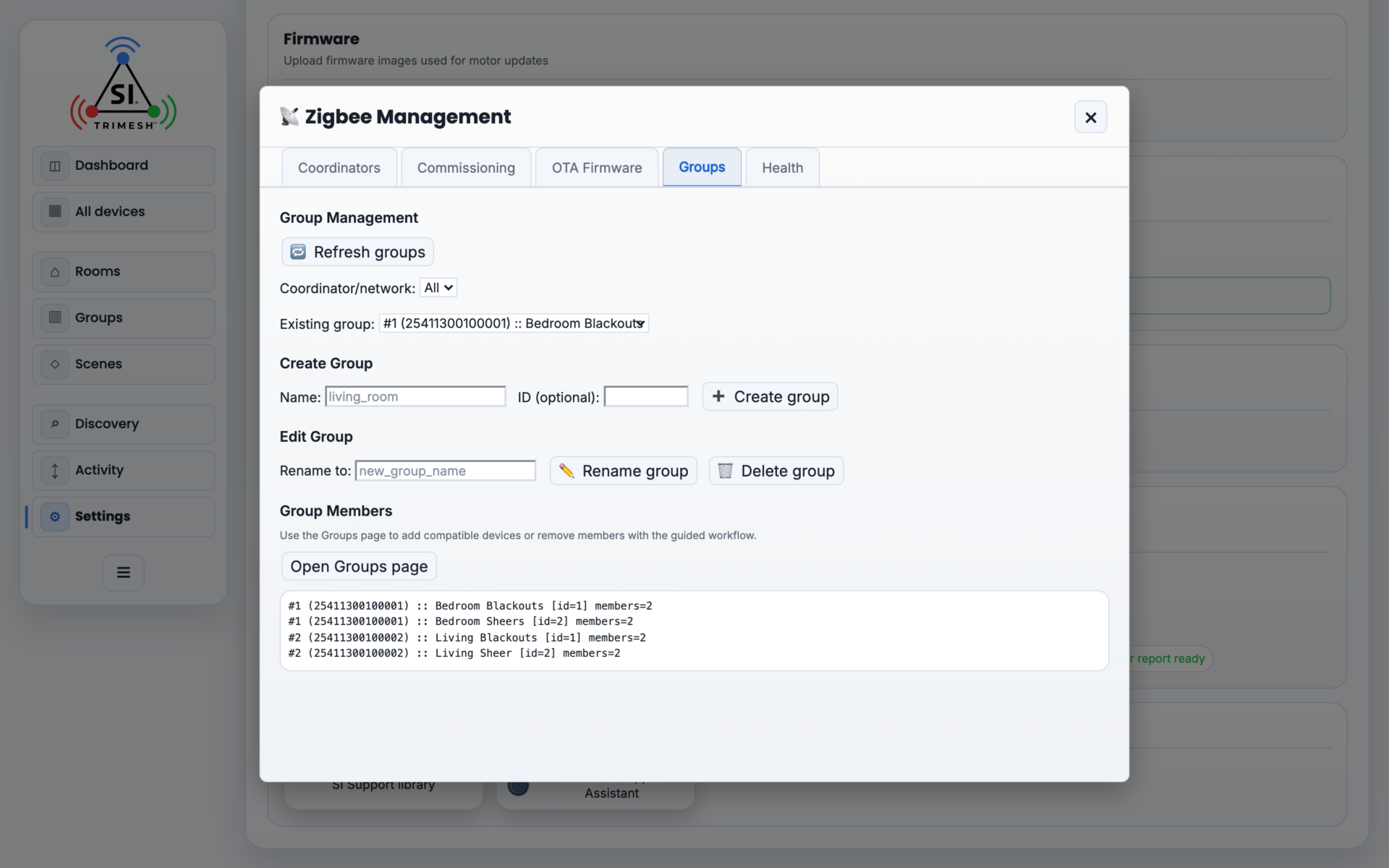1389x868 pixels.
Task: Click the Bedroom Sheers group row
Action: coord(461,621)
